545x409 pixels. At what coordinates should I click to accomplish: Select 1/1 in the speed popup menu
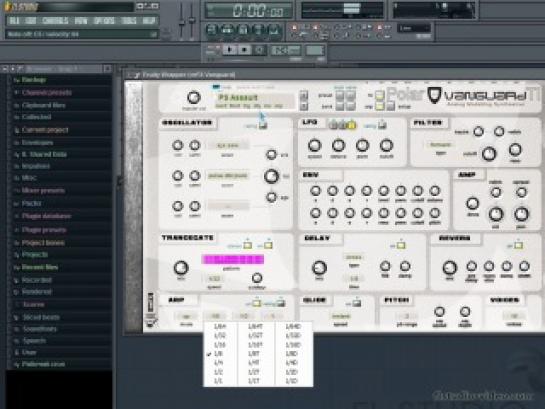tap(219, 381)
